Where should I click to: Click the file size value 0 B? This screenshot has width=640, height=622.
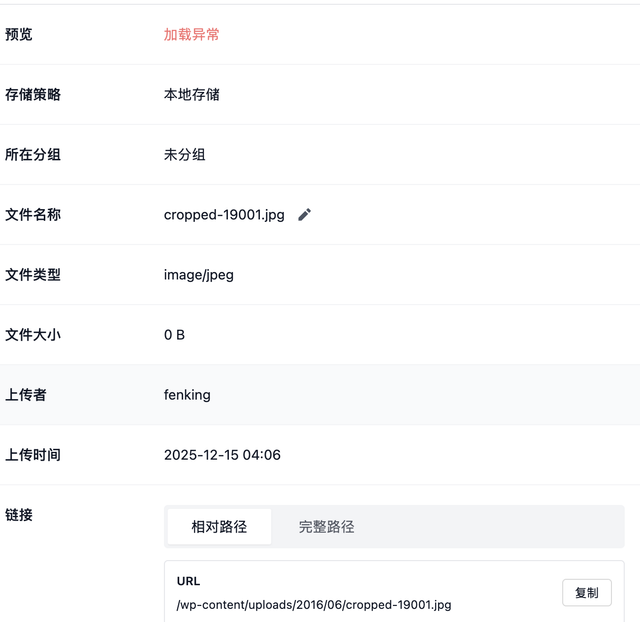click(174, 335)
